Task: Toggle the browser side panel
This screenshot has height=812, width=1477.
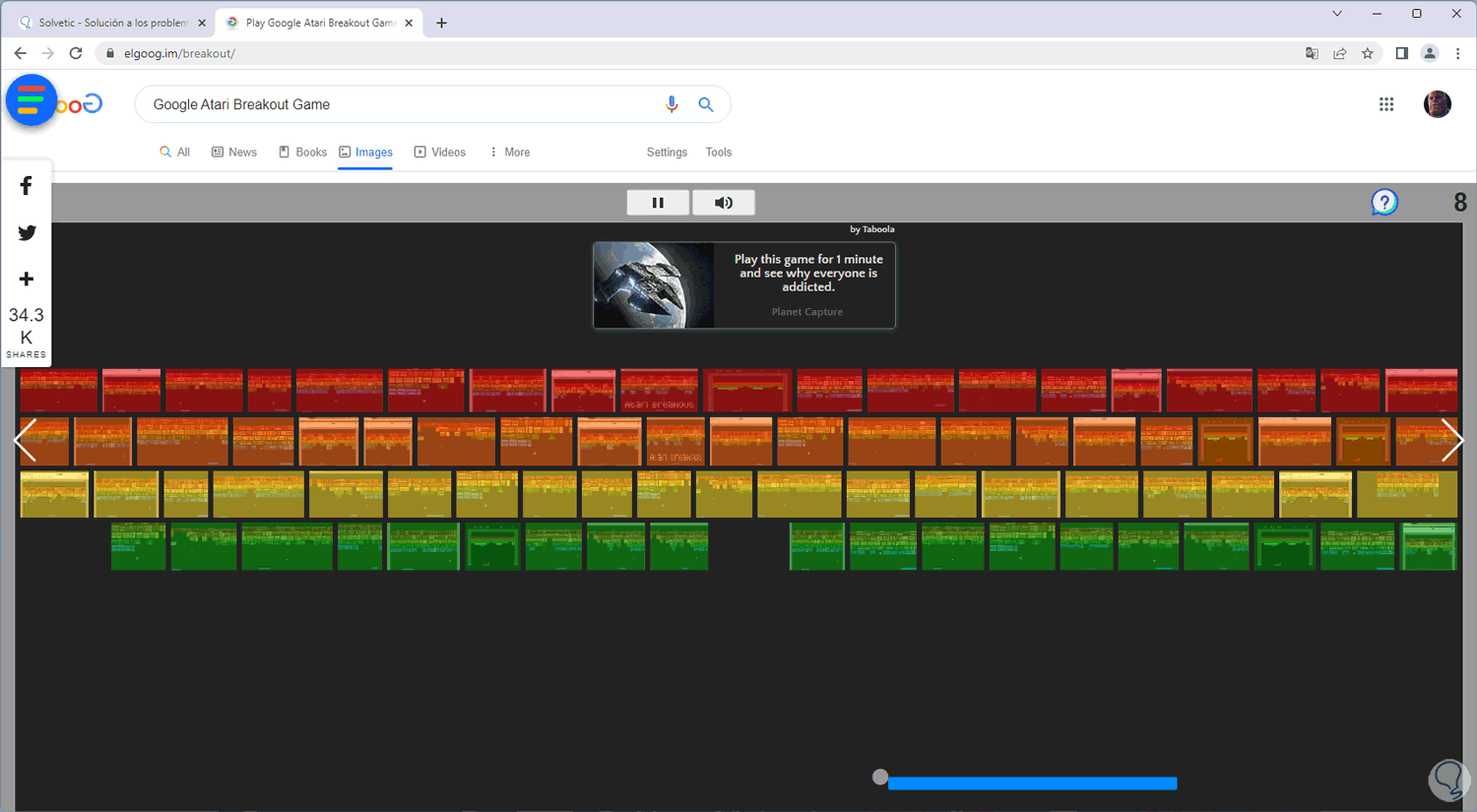Action: pyautogui.click(x=1402, y=53)
